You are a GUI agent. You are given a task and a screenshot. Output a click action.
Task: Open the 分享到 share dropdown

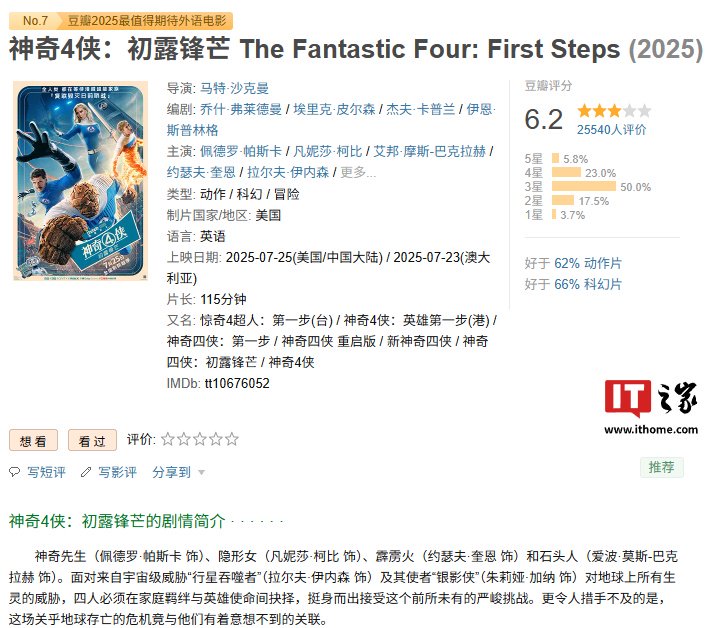(x=171, y=472)
